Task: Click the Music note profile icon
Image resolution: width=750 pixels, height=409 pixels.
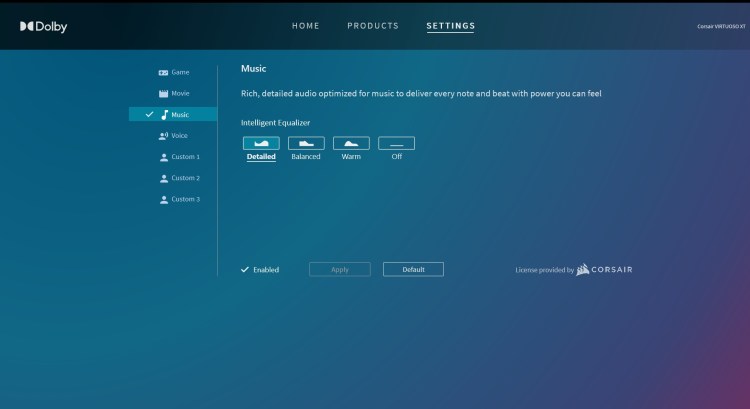Action: click(164, 114)
